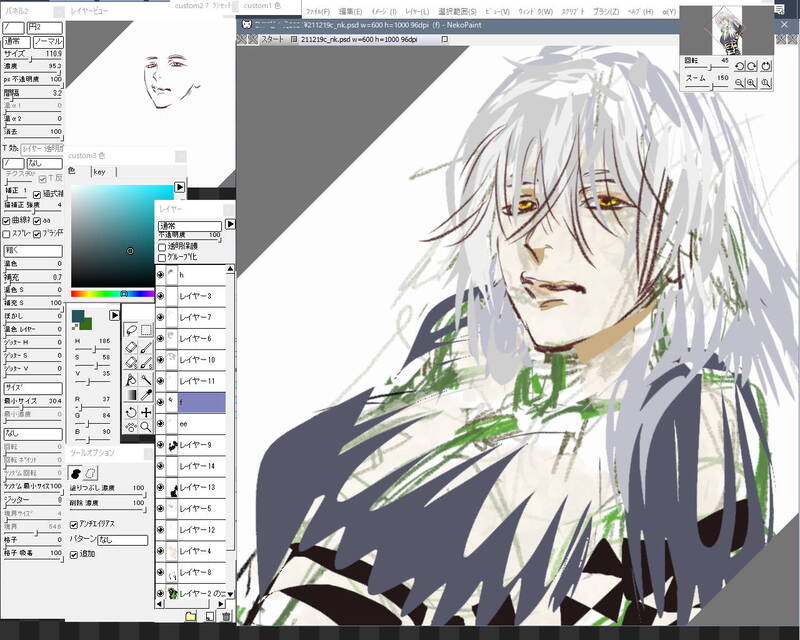Screen dimensions: 800x640
Task: Hide the layer named h
Action: coord(160,275)
